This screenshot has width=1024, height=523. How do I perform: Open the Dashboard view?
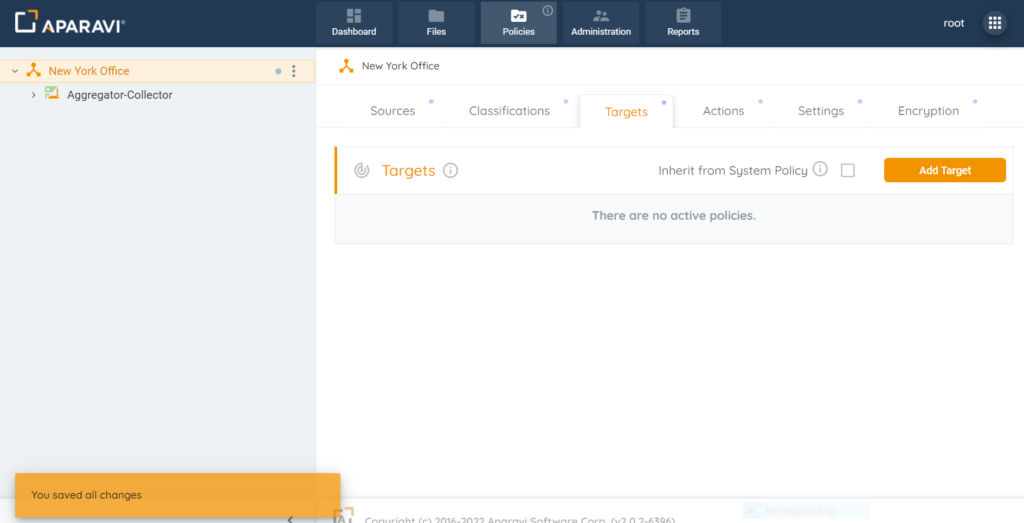click(354, 22)
